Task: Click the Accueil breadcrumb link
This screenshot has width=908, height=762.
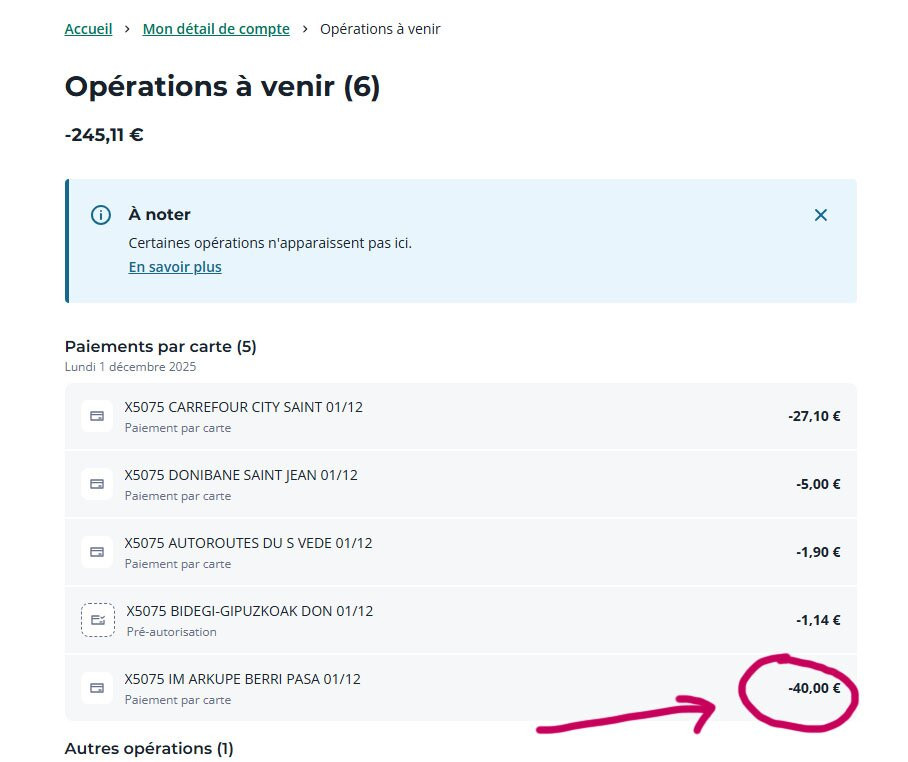Action: click(x=88, y=29)
